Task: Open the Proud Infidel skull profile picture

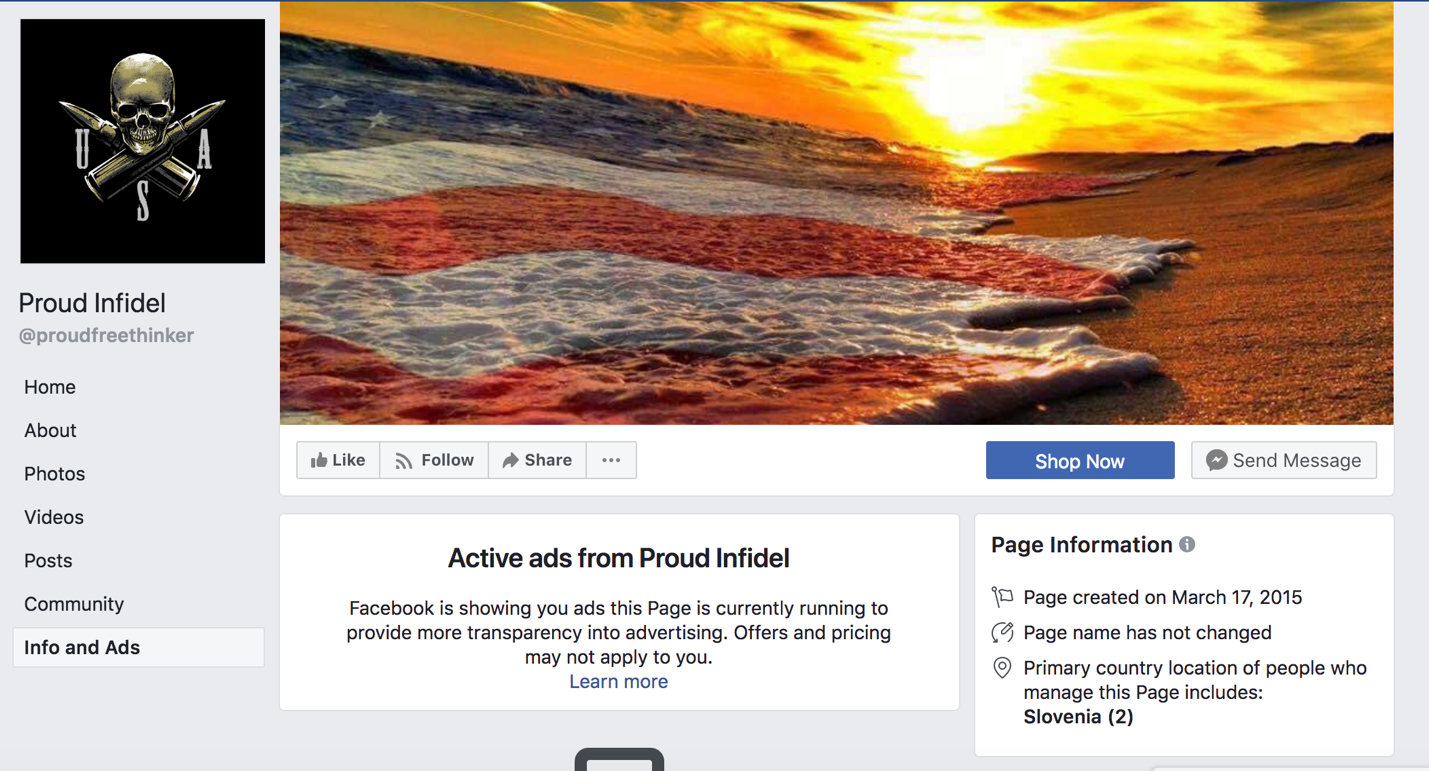Action: point(143,141)
